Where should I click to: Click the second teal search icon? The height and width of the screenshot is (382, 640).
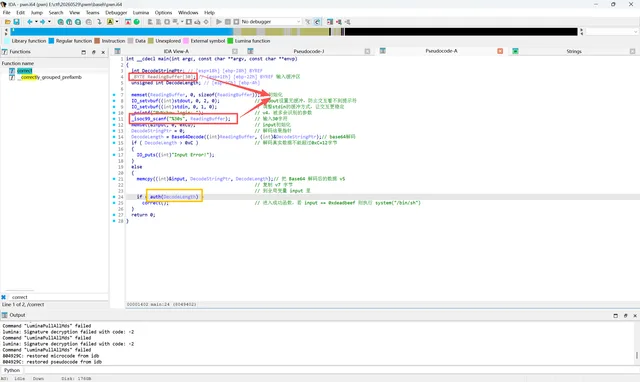(x=69, y=22)
